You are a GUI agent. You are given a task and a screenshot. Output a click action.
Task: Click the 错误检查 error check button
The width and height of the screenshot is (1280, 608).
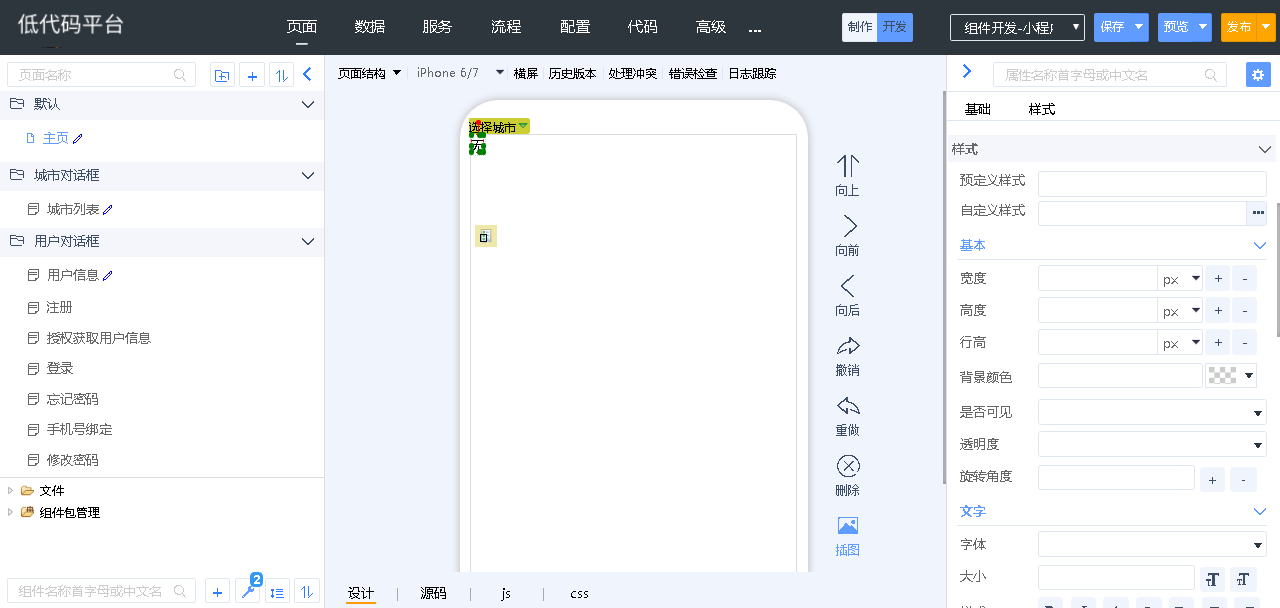point(693,73)
